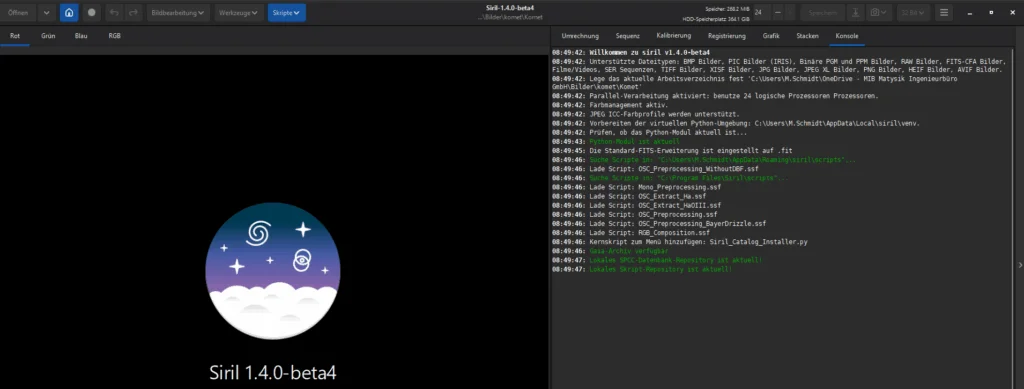Click the home directory icon button
Screen dimensions: 1024x389
(69, 12)
